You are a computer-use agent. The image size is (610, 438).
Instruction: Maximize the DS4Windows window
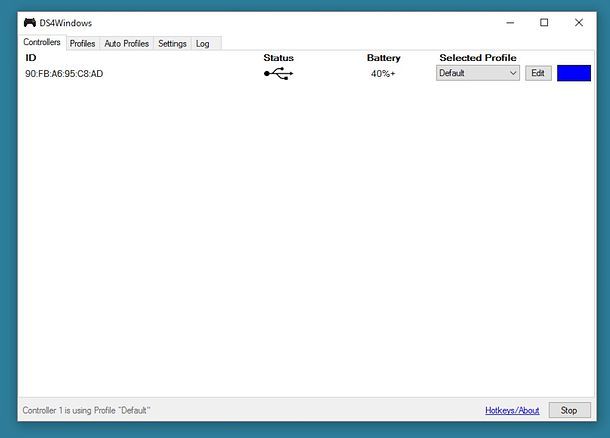pos(544,23)
